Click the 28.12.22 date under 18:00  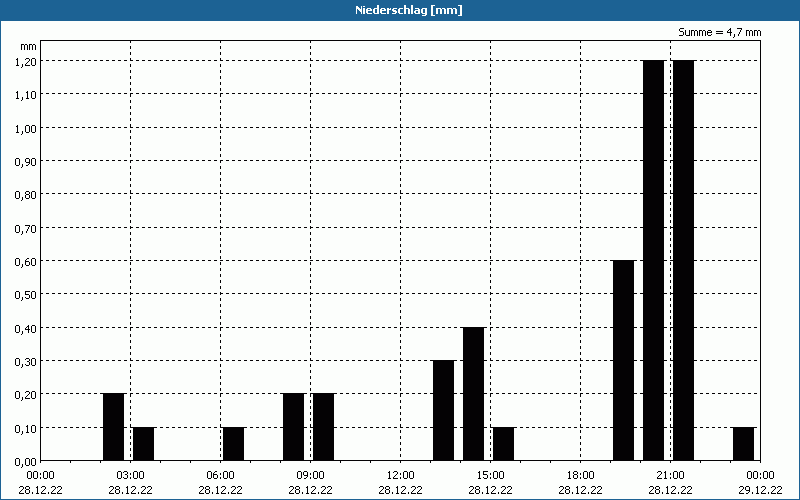click(x=581, y=490)
